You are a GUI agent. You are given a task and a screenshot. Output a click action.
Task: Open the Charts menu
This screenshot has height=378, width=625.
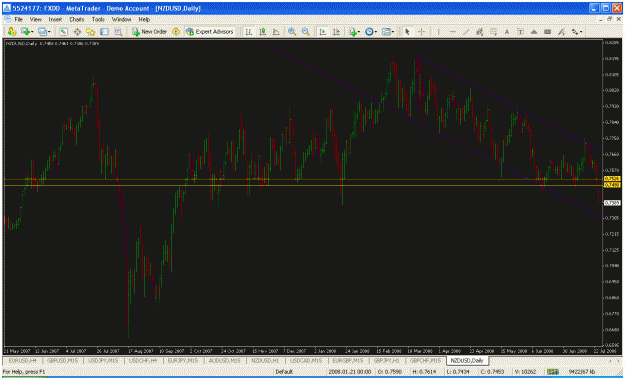point(77,19)
